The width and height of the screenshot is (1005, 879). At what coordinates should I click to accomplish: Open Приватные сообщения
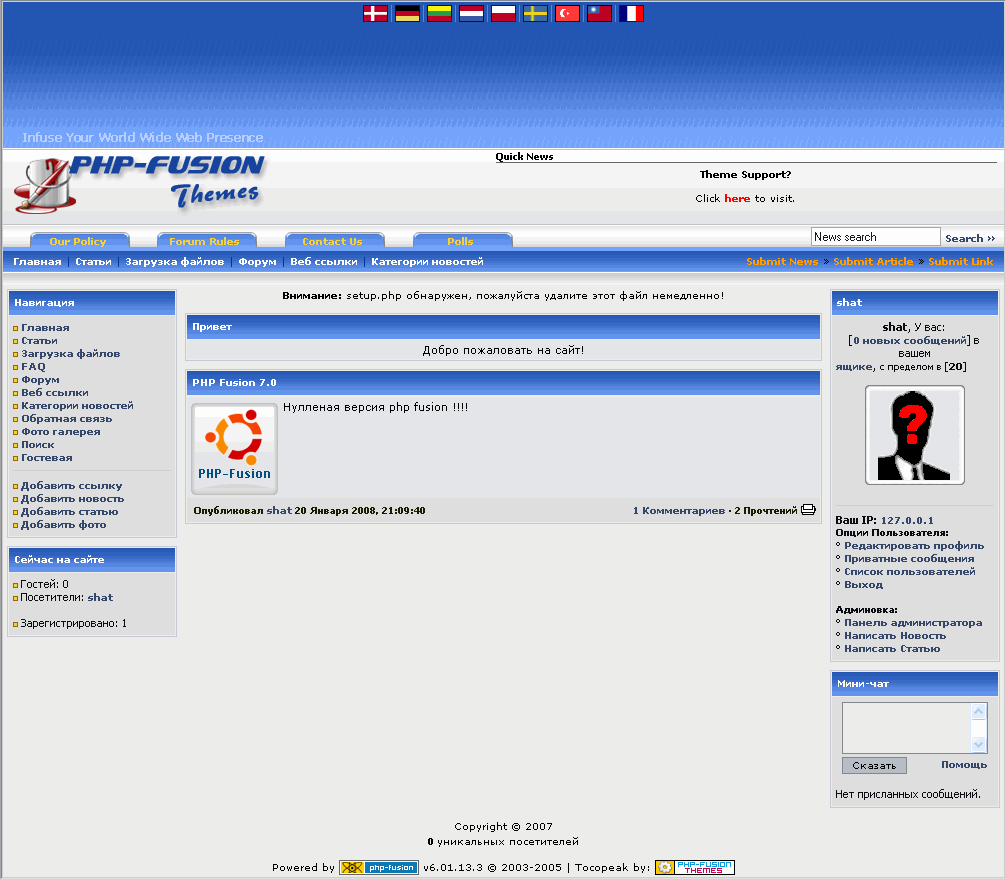click(909, 558)
